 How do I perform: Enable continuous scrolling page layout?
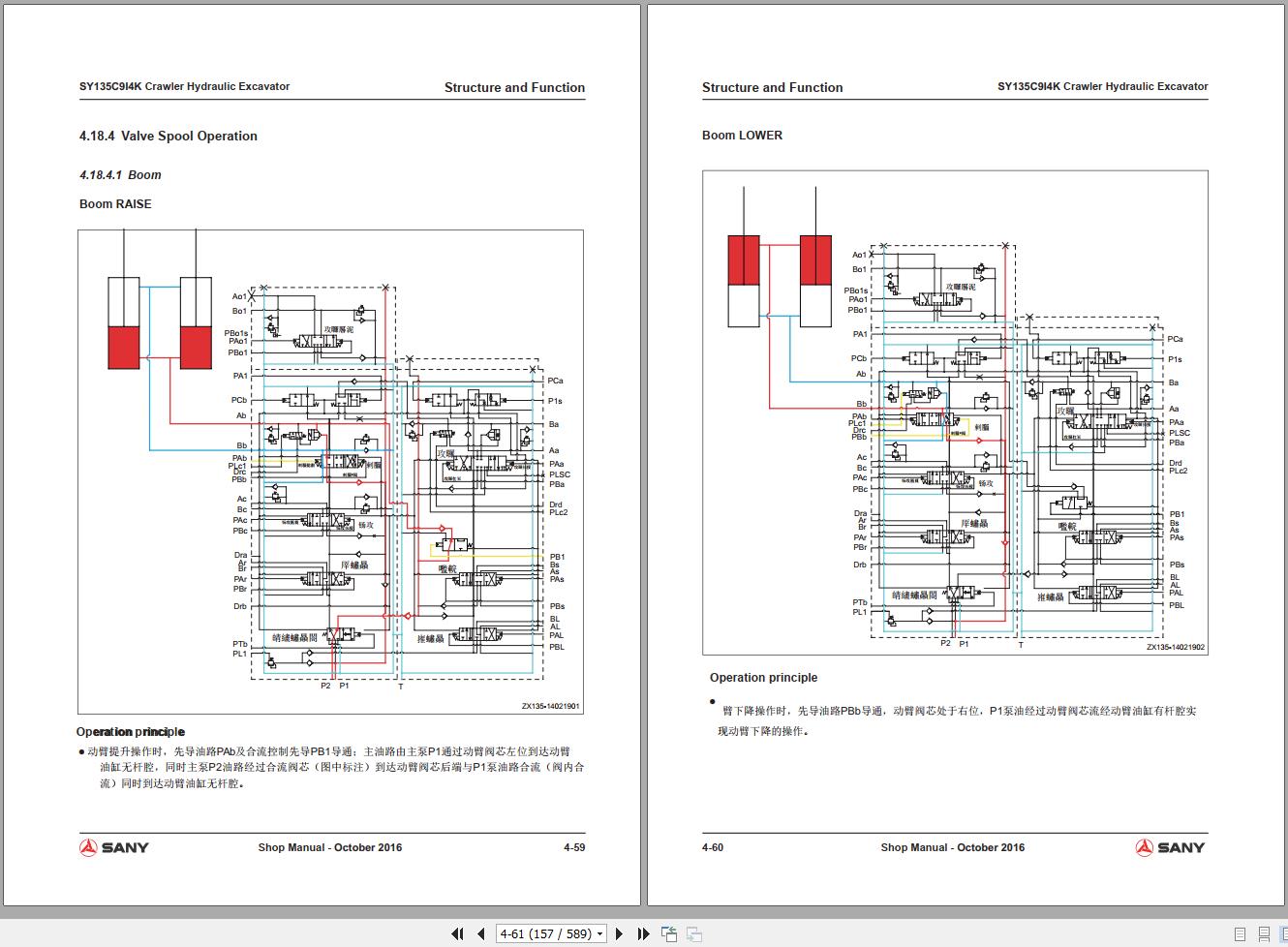tap(1264, 934)
